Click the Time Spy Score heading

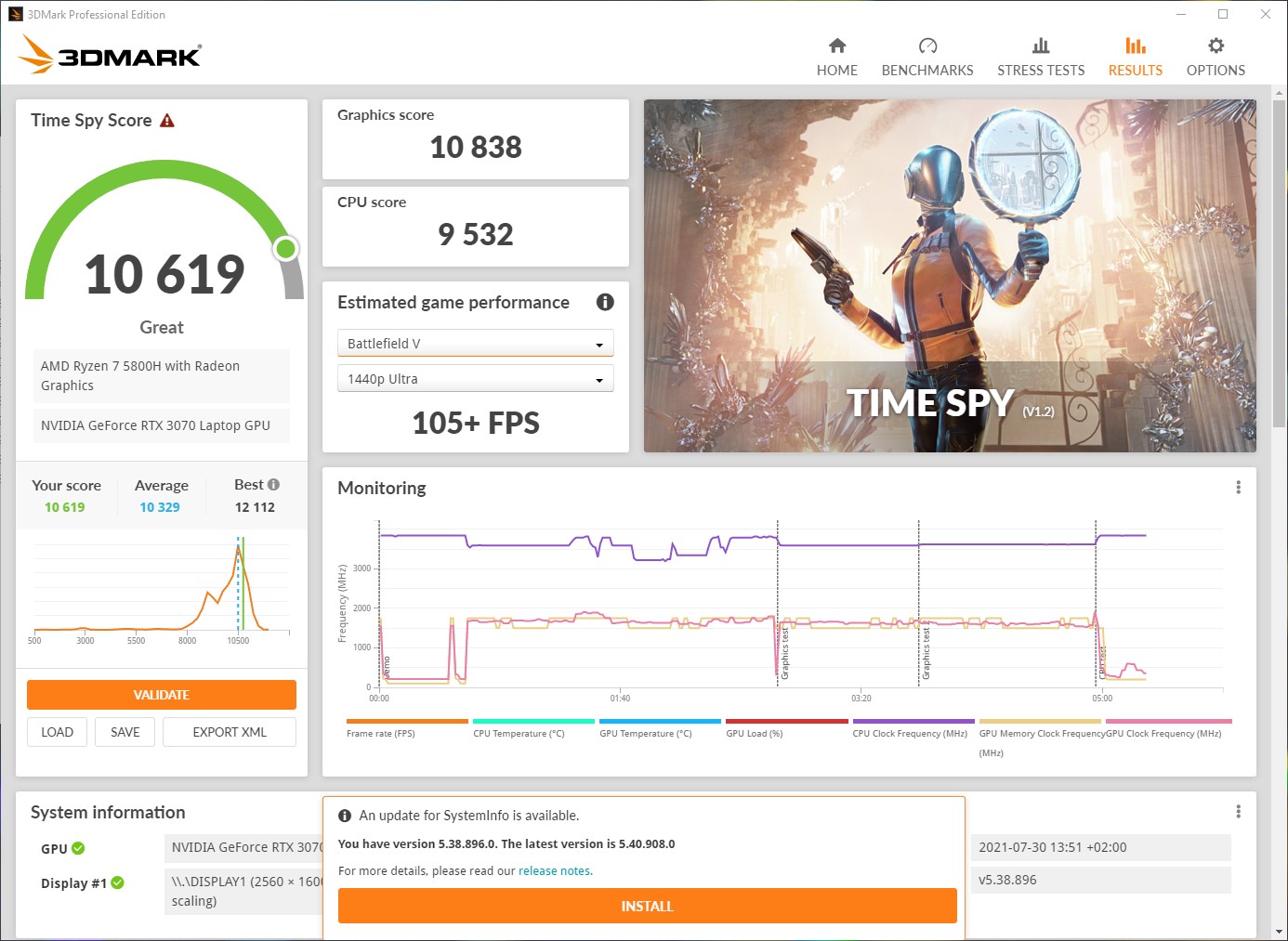[x=91, y=120]
